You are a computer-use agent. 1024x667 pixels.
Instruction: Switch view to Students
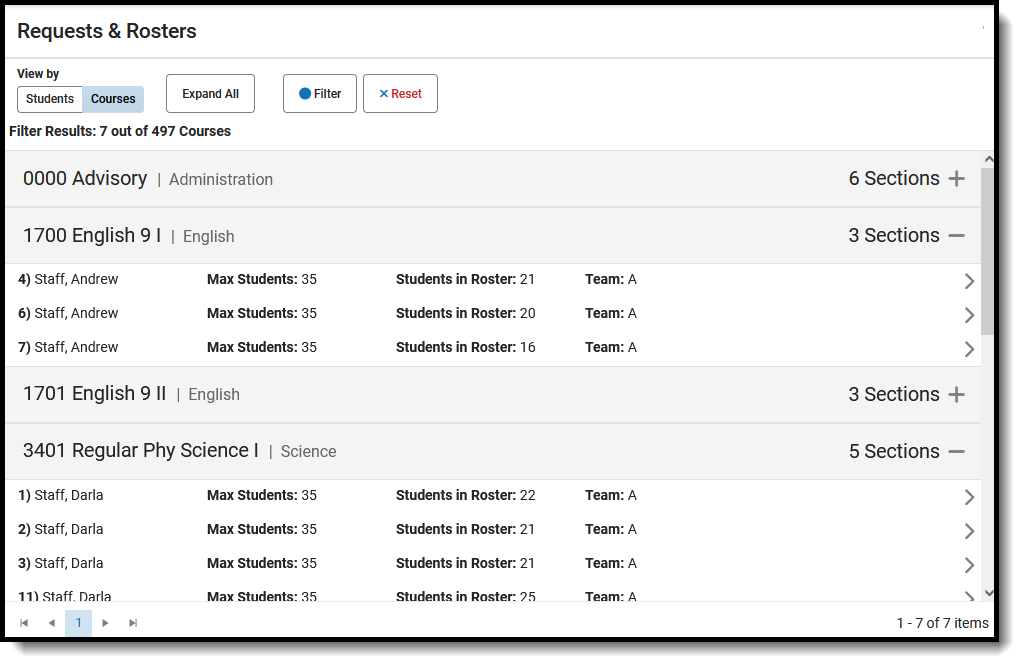coord(50,99)
